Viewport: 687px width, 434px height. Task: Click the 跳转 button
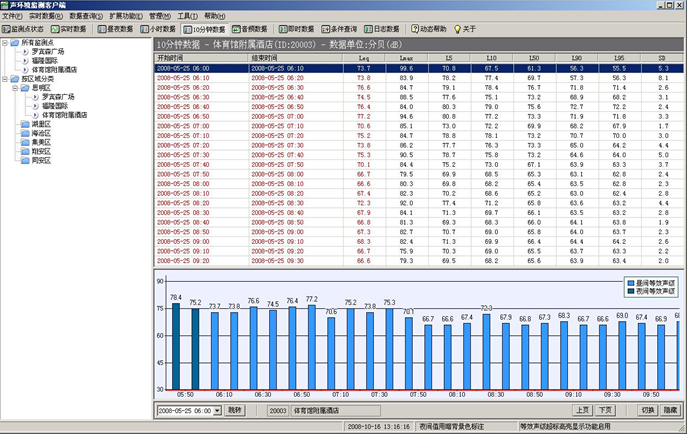pyautogui.click(x=234, y=410)
